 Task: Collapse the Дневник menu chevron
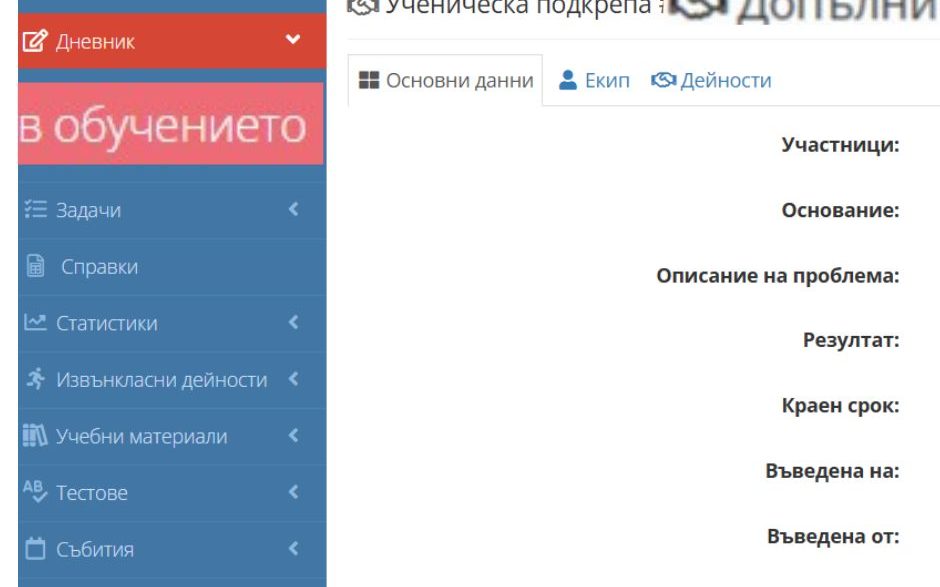pyautogui.click(x=292, y=41)
